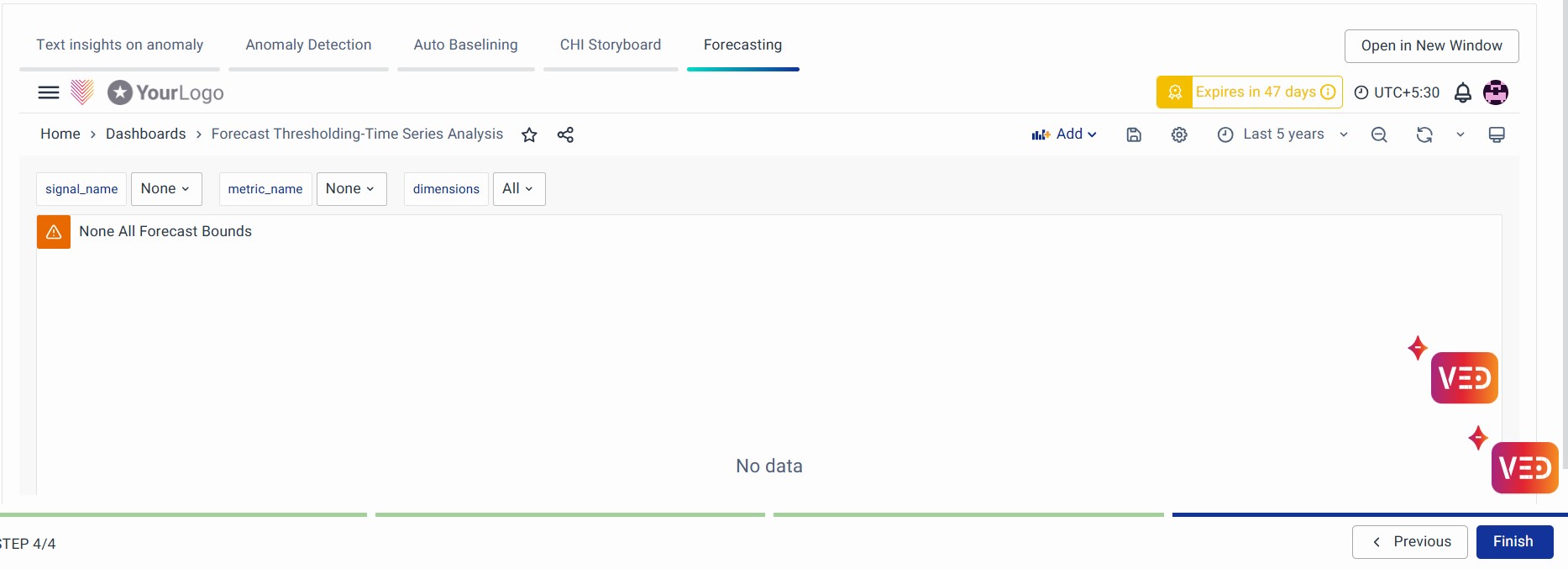Mark dashboard as favorite with star icon
This screenshot has height=569, width=1568.
[x=529, y=134]
